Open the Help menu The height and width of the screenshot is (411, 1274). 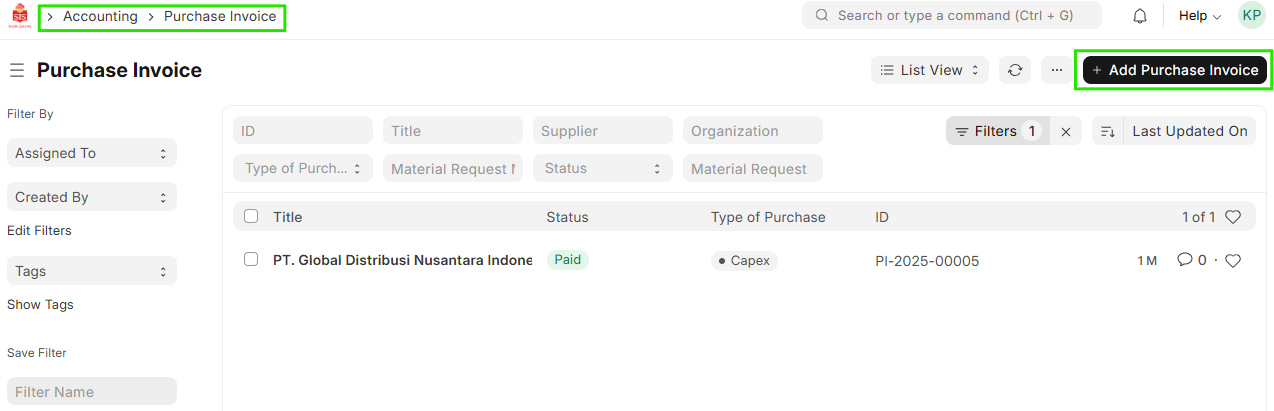coord(1199,16)
